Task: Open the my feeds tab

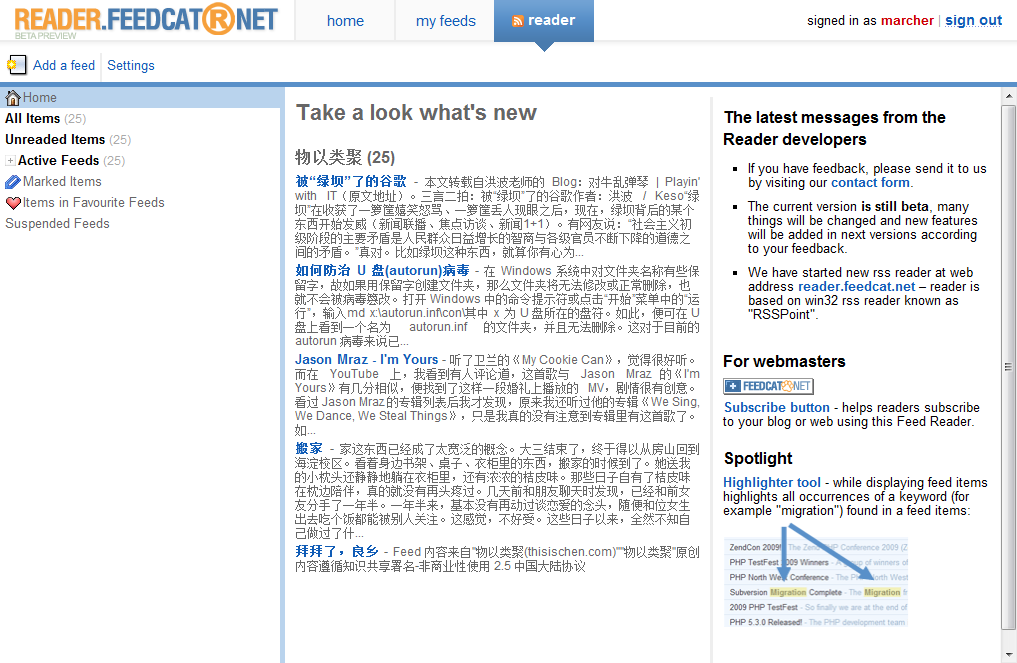Action: tap(446, 21)
